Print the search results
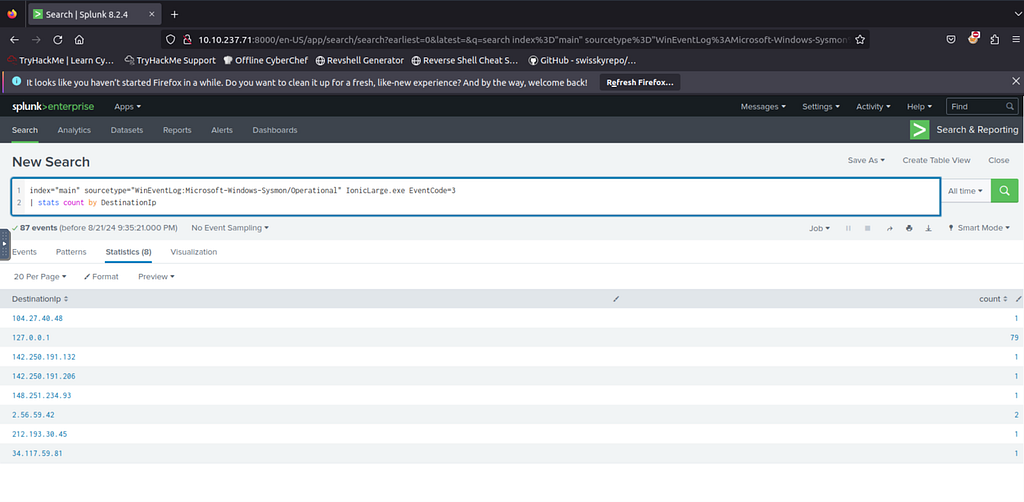Image resolution: width=1024 pixels, height=502 pixels. 908,228
